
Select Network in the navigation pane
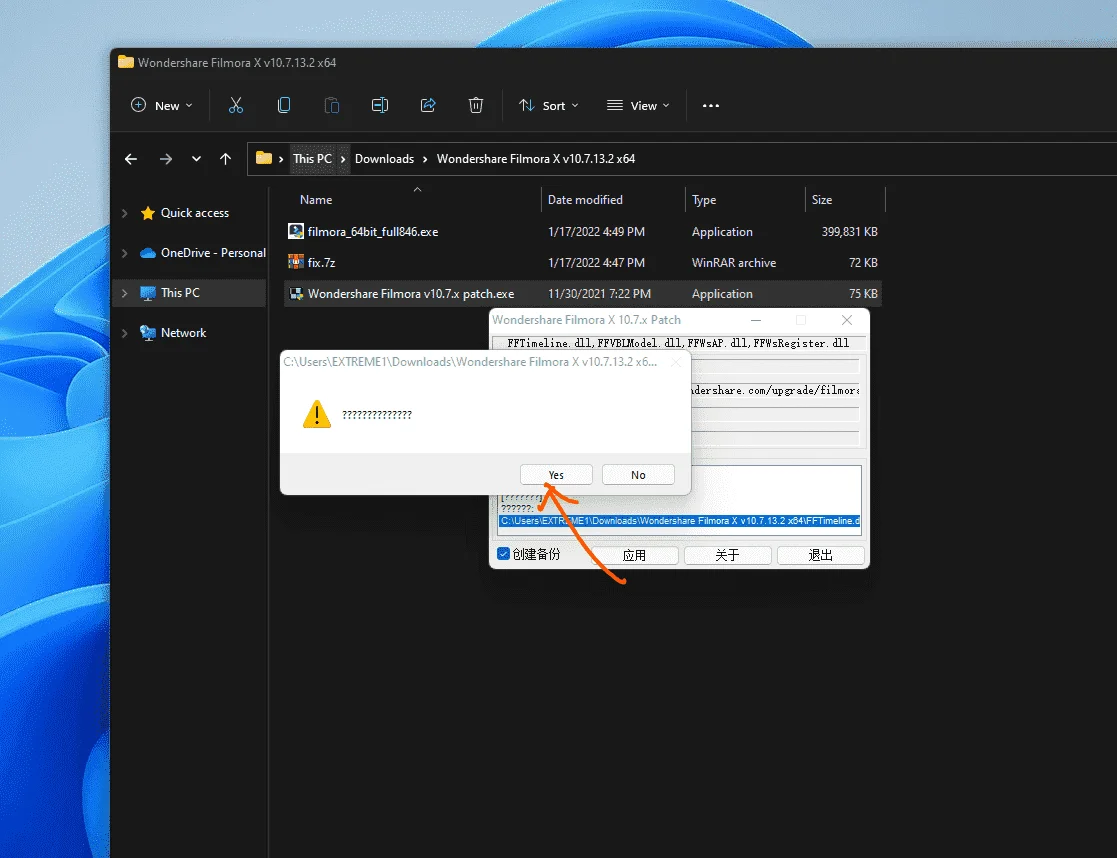[x=183, y=333]
